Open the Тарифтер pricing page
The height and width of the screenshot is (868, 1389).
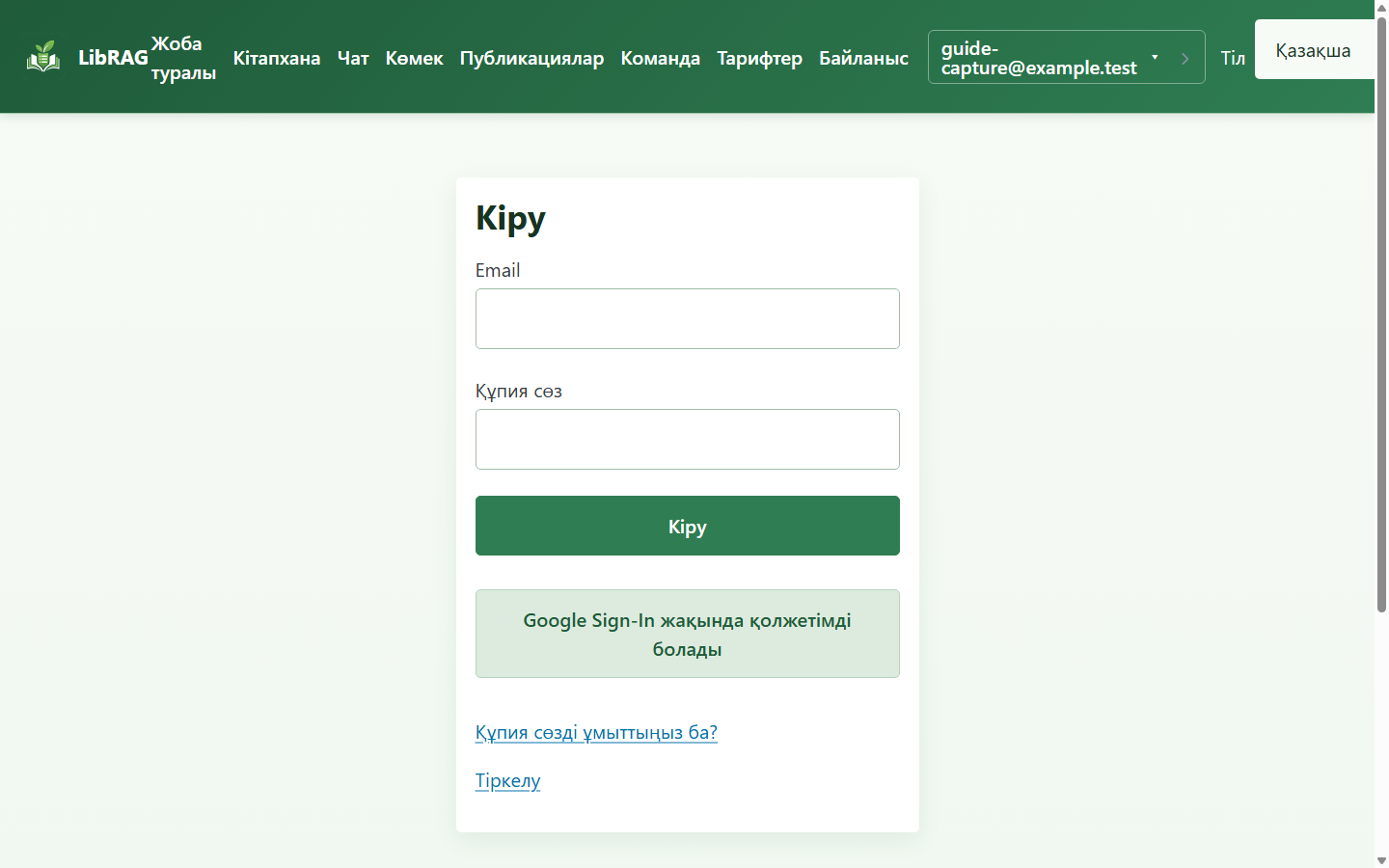760,58
